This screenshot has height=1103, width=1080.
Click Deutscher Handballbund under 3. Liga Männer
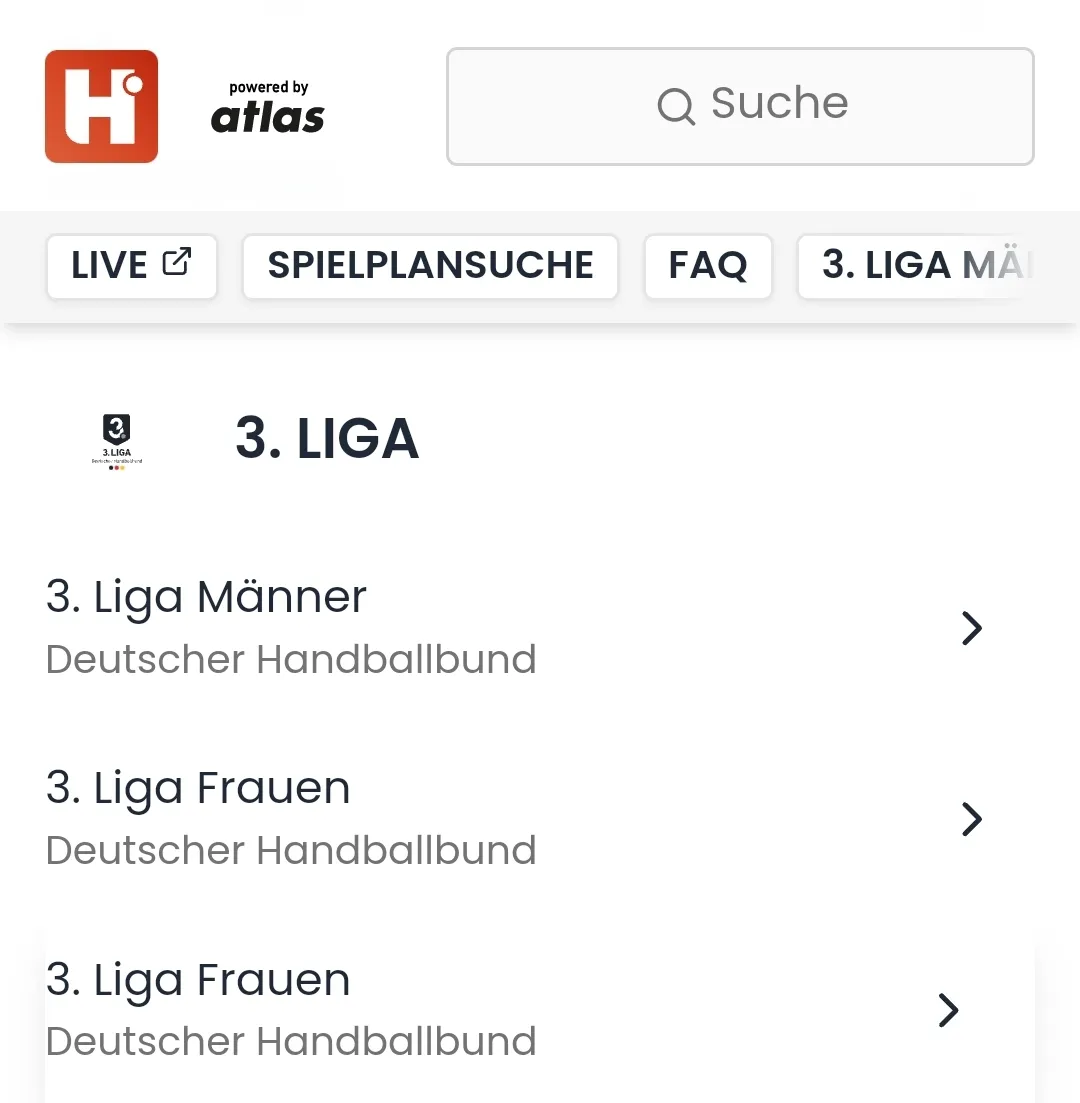(x=291, y=659)
